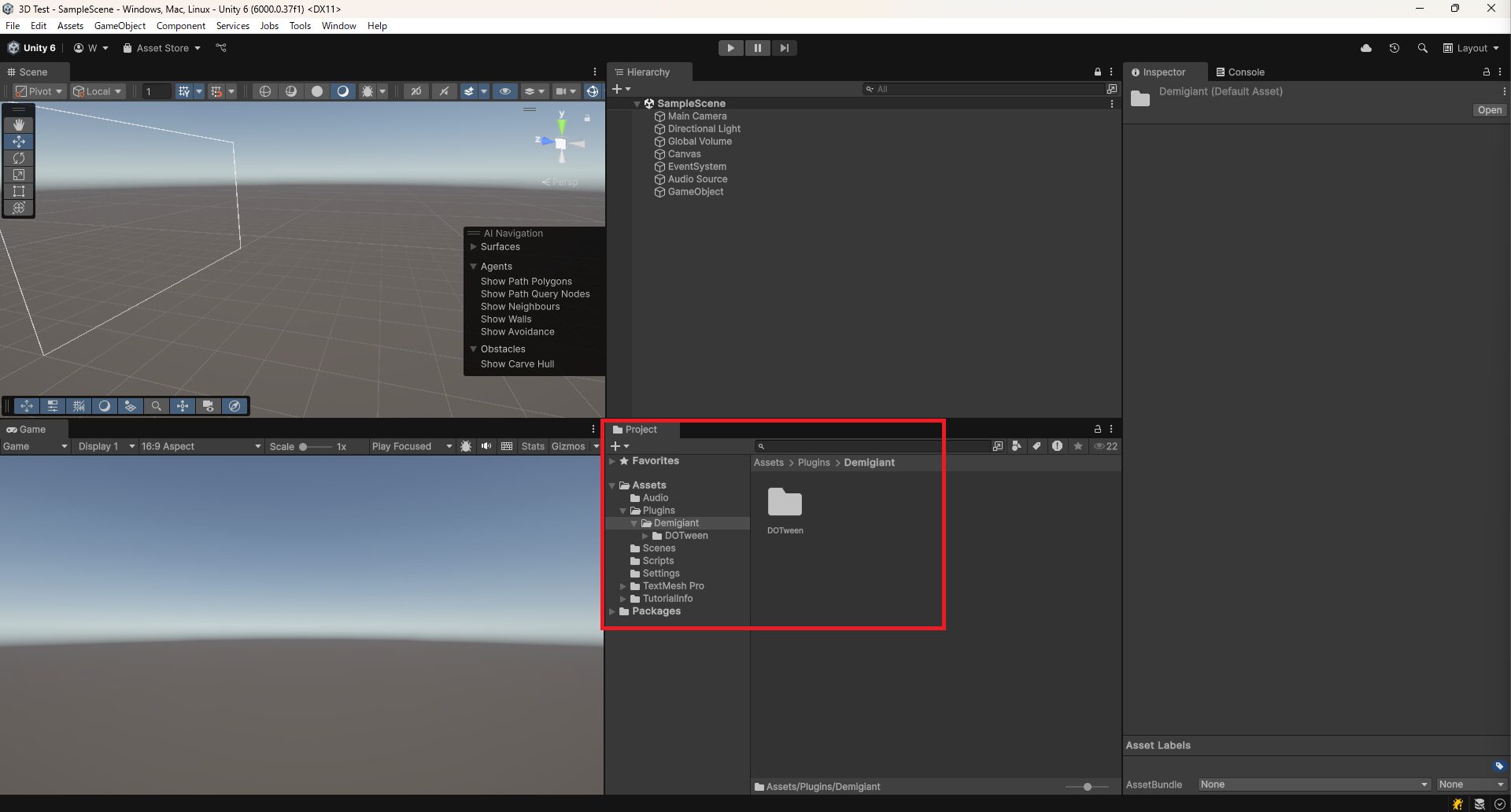This screenshot has height=812, width=1511.
Task: Open the Layout dropdown at top right
Action: (1470, 48)
